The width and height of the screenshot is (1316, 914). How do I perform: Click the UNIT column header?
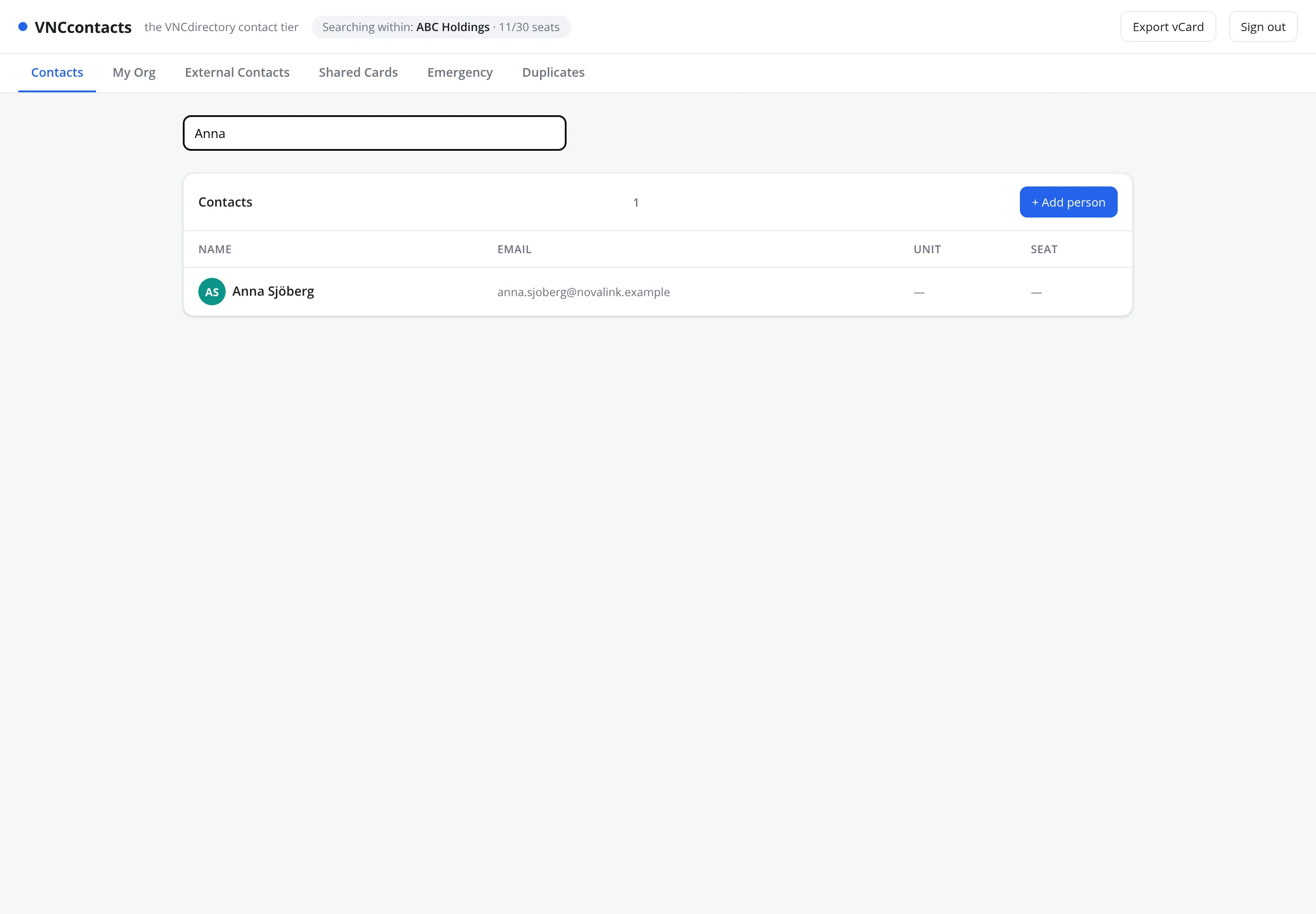click(x=927, y=249)
